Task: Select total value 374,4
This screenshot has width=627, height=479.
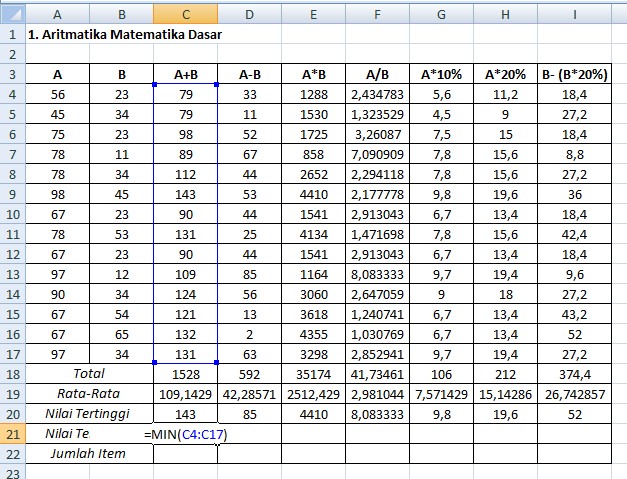Action: tap(575, 374)
